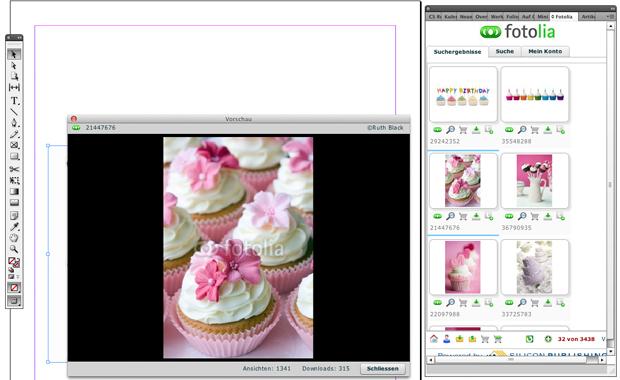Download image 35548288 with the green arrow
This screenshot has height=380, width=620.
pyautogui.click(x=548, y=130)
